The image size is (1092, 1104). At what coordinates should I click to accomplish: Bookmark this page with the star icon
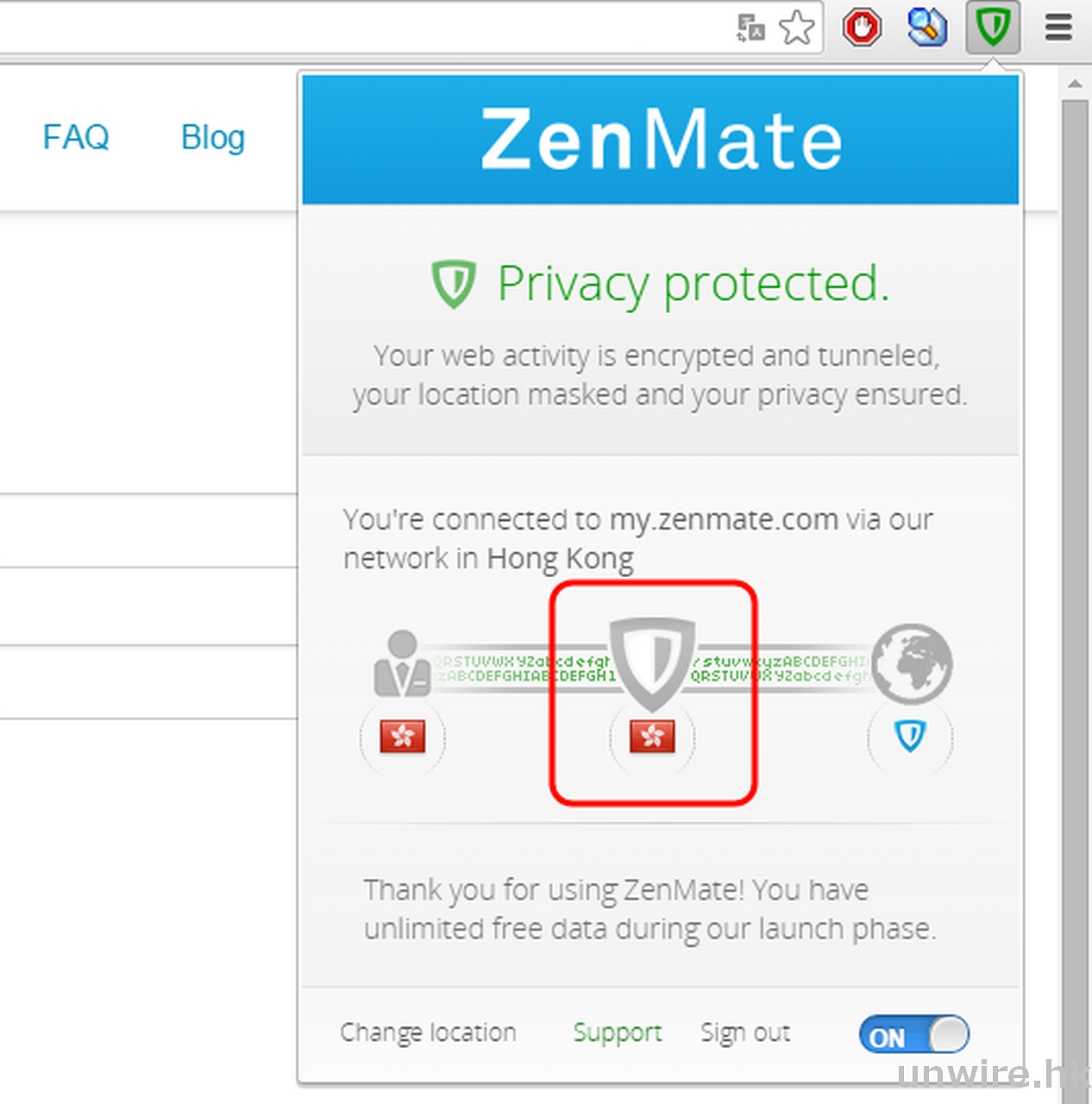(796, 28)
